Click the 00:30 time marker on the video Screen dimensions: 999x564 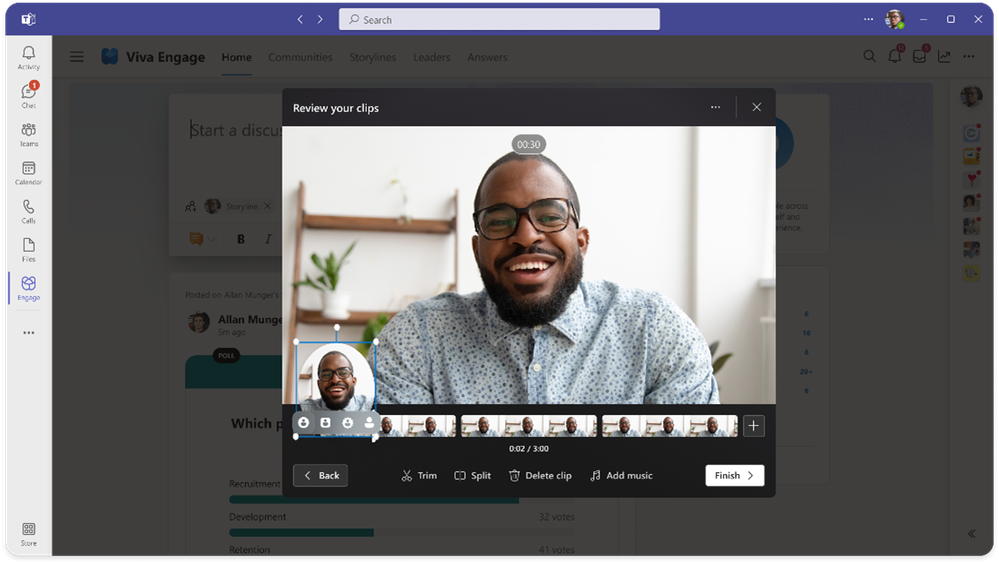(x=528, y=145)
